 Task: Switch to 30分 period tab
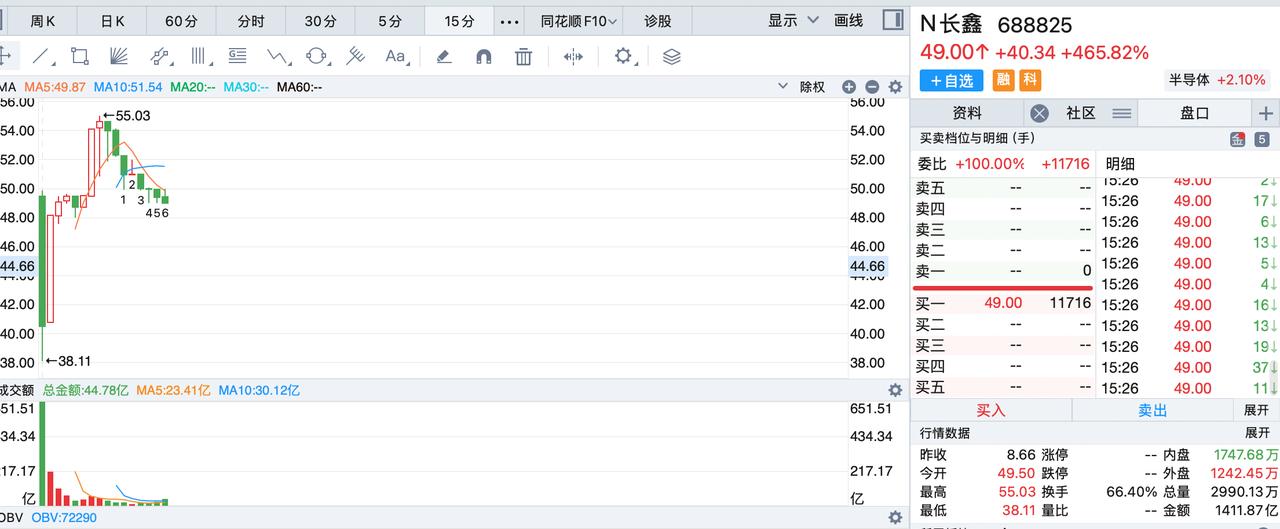pos(320,20)
